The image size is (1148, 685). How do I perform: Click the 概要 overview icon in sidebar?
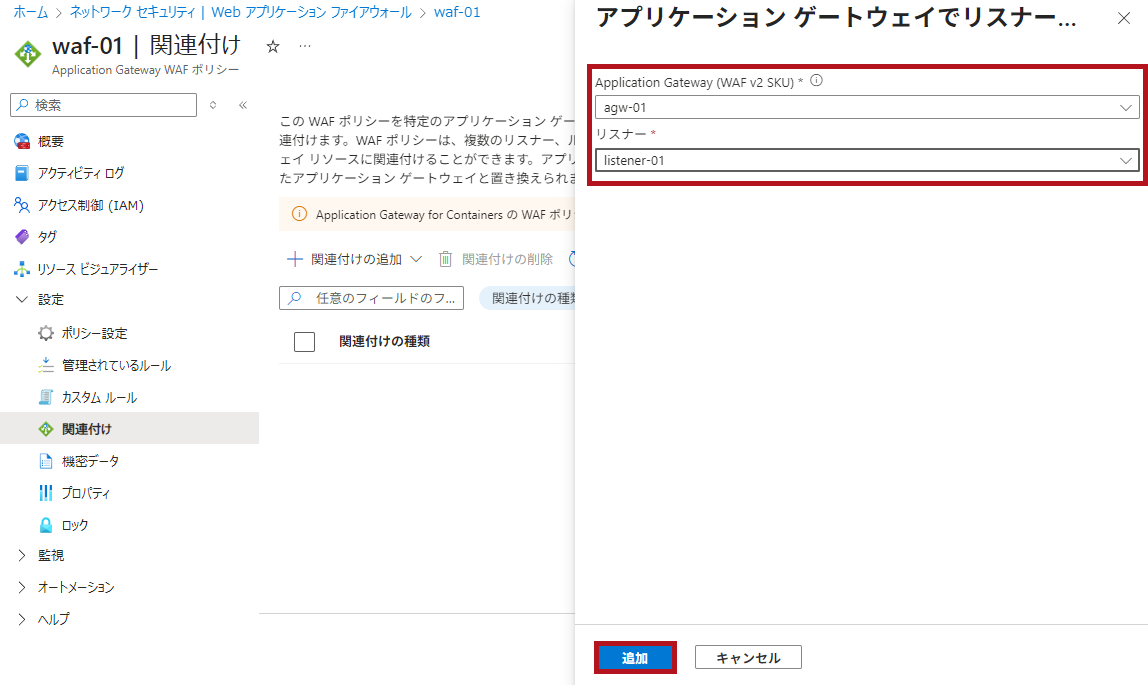point(22,141)
